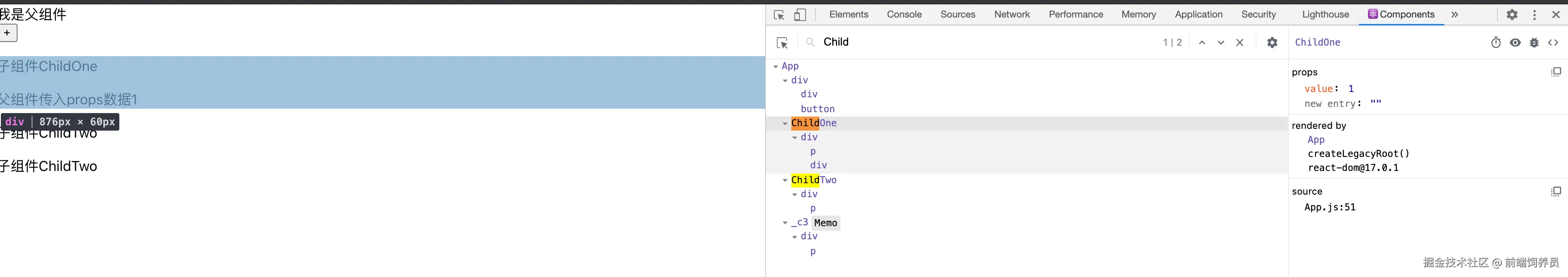Viewport: 1568px width, 277px height.
Task: Collapse the _c3 Memo node
Action: tap(785, 223)
